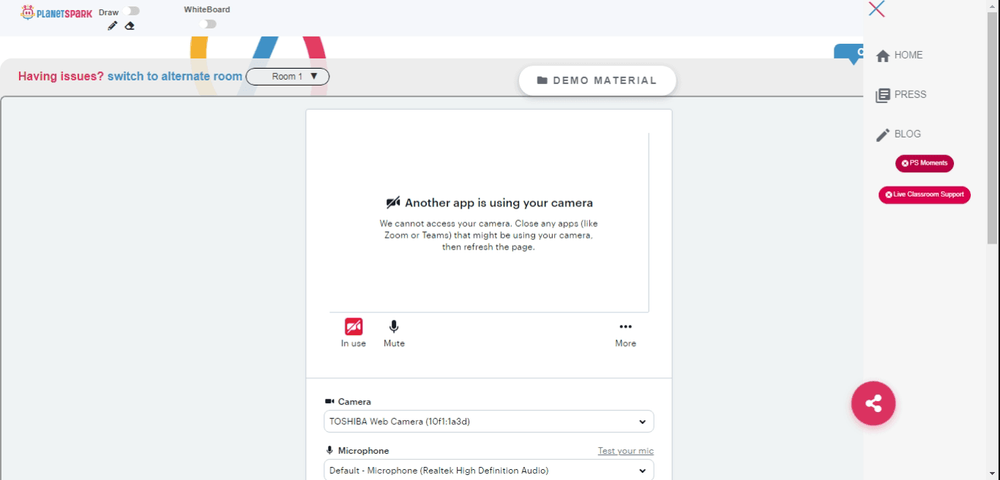Click the page vertical scrollbar

pos(993,127)
